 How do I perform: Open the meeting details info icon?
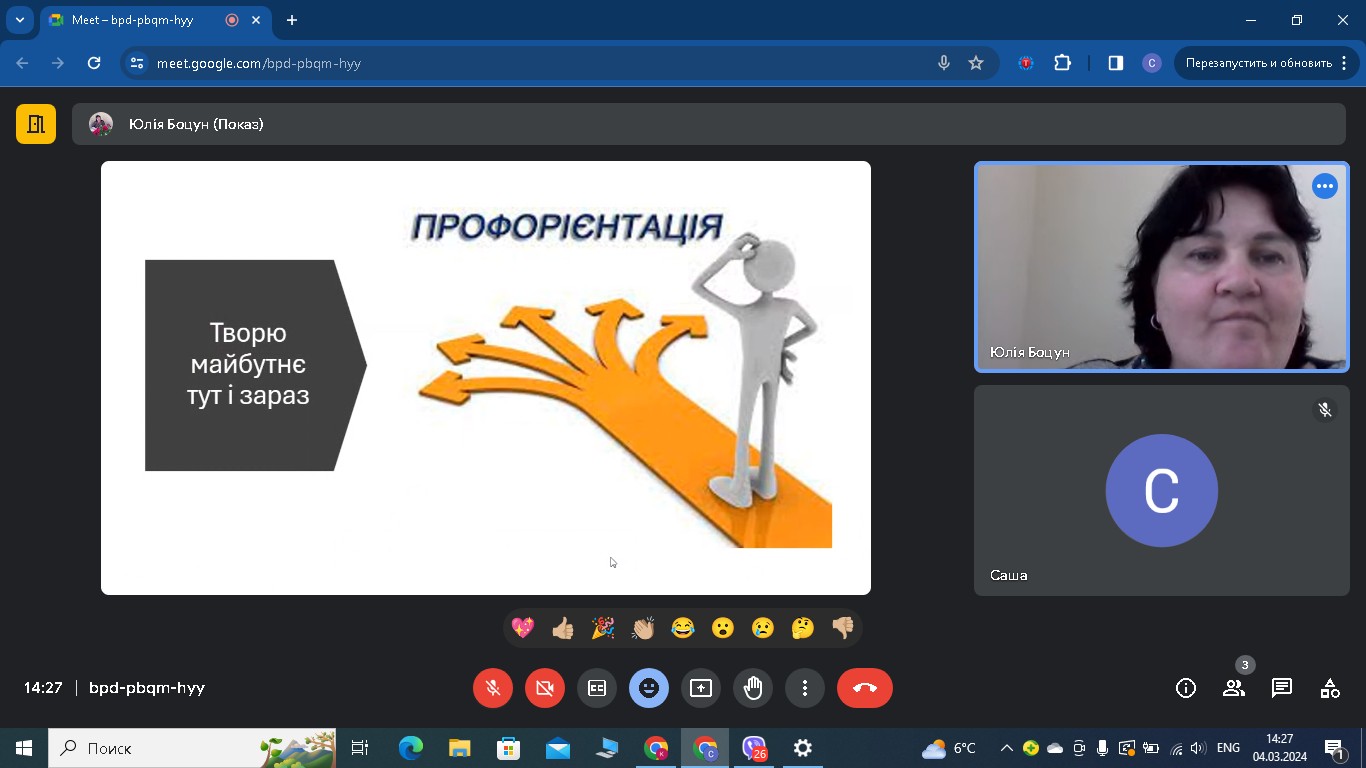(1186, 688)
